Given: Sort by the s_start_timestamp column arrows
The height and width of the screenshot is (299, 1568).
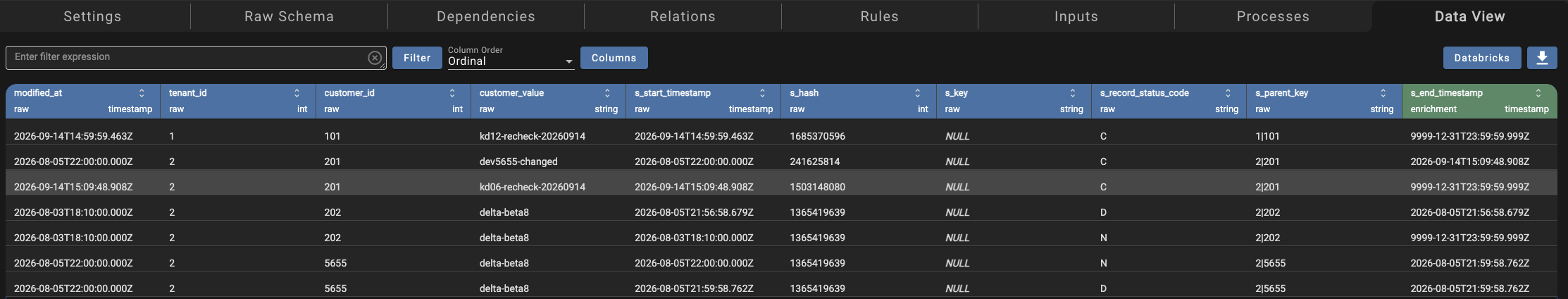Looking at the screenshot, I should click(x=762, y=93).
